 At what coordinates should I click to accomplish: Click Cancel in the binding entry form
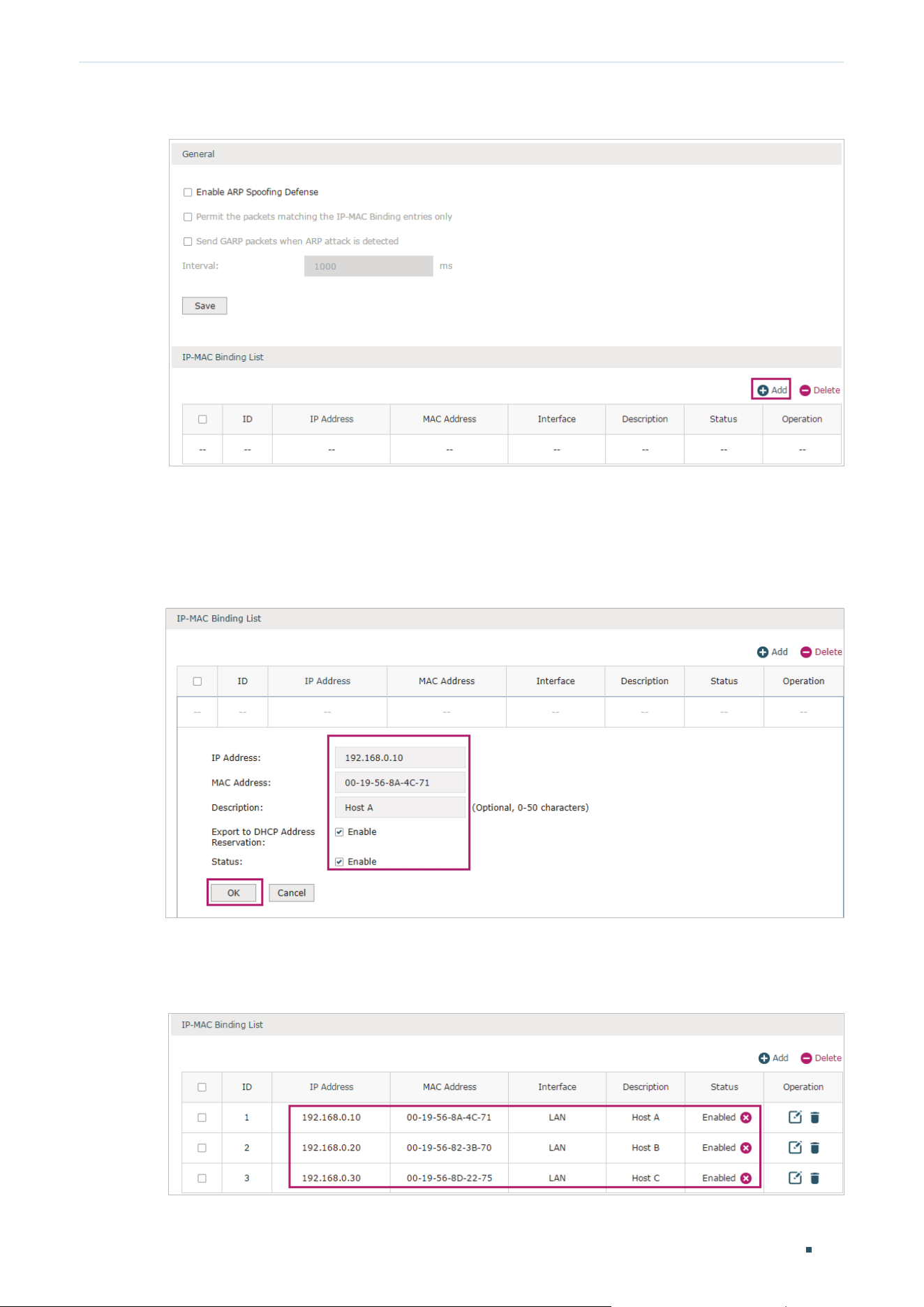[292, 893]
